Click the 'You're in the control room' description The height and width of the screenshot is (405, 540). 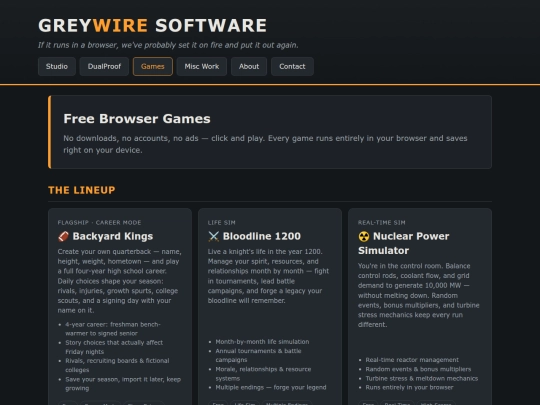click(x=418, y=295)
